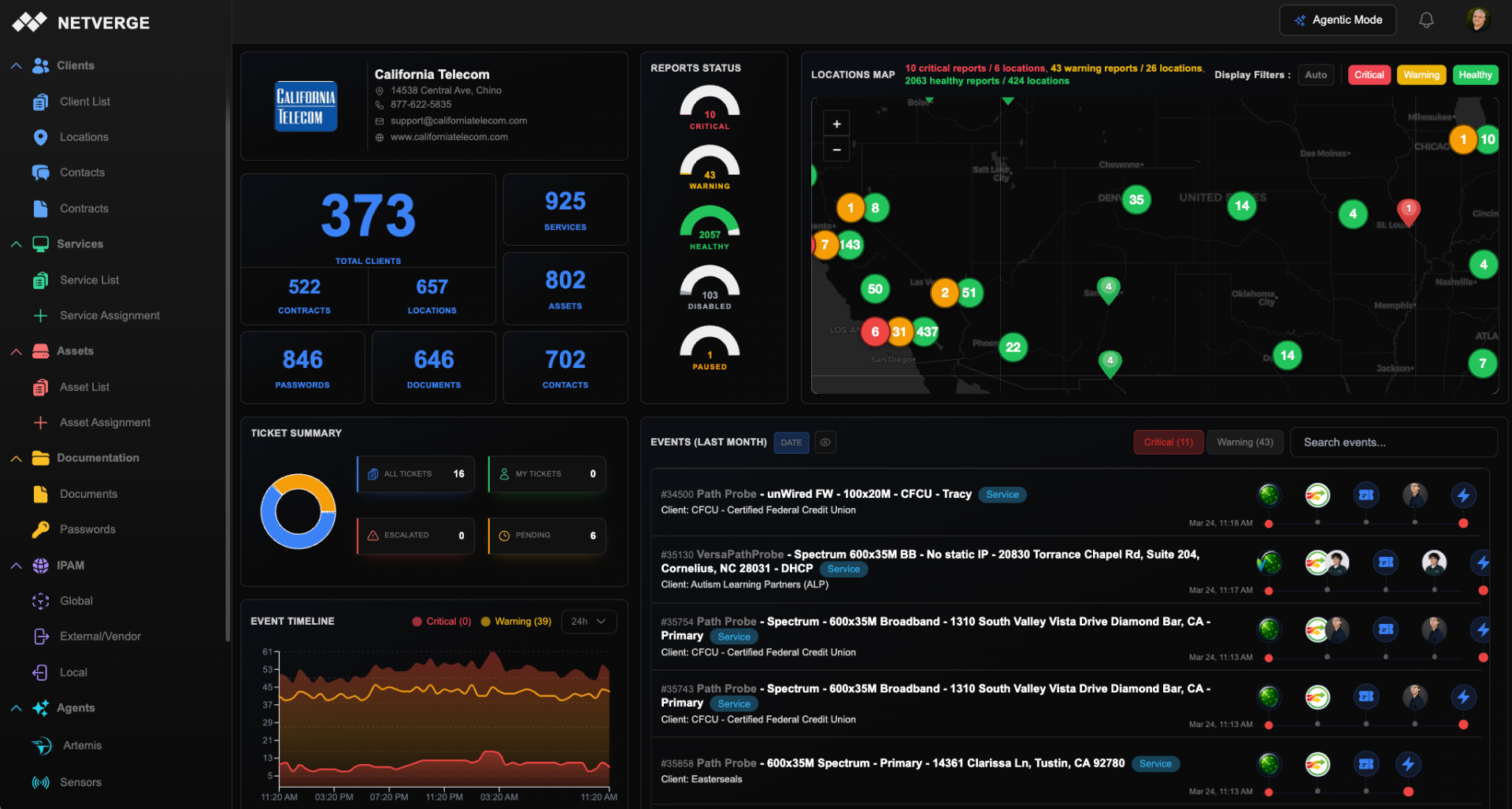Click the notifications bell icon
This screenshot has height=809, width=1512.
pyautogui.click(x=1425, y=20)
